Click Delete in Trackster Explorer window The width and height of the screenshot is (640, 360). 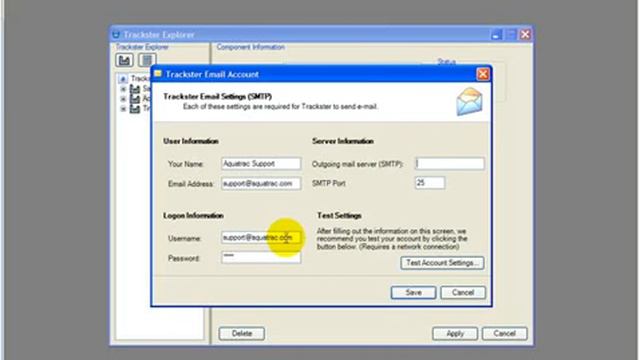pyautogui.click(x=242, y=333)
